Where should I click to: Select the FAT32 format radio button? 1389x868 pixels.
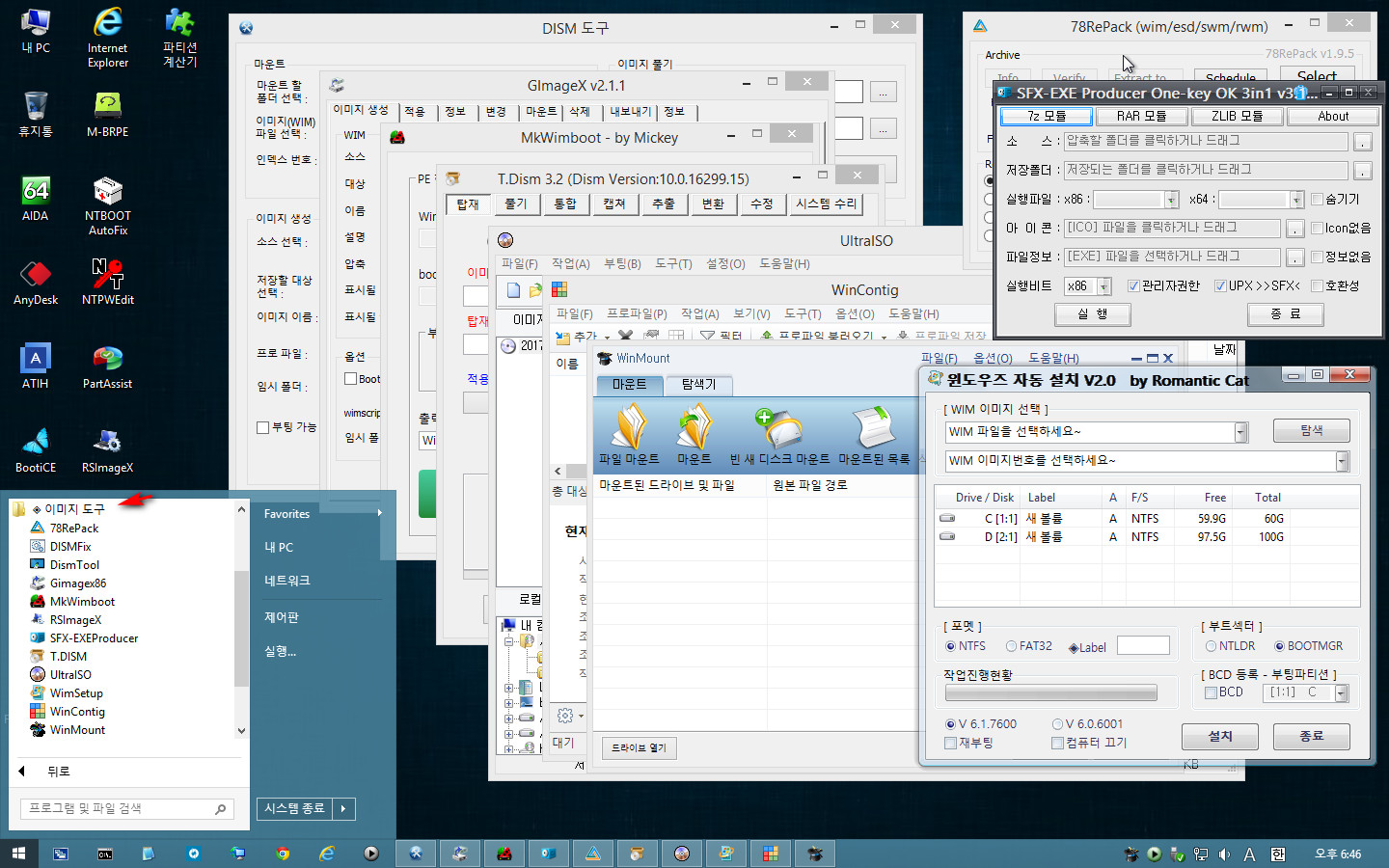pyautogui.click(x=1011, y=646)
